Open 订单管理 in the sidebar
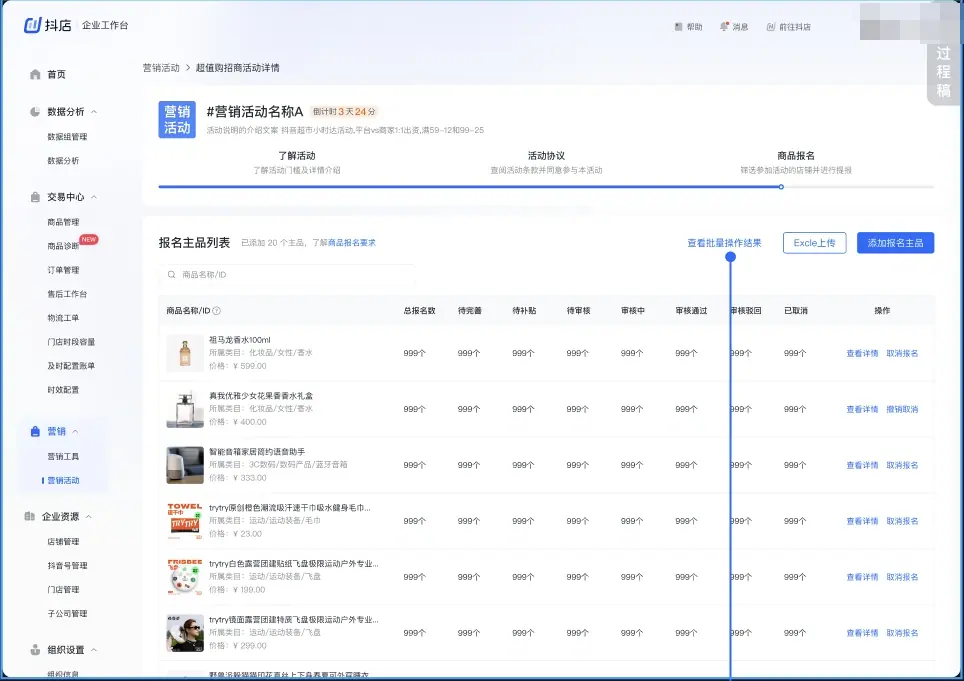The image size is (964, 681). click(x=63, y=270)
